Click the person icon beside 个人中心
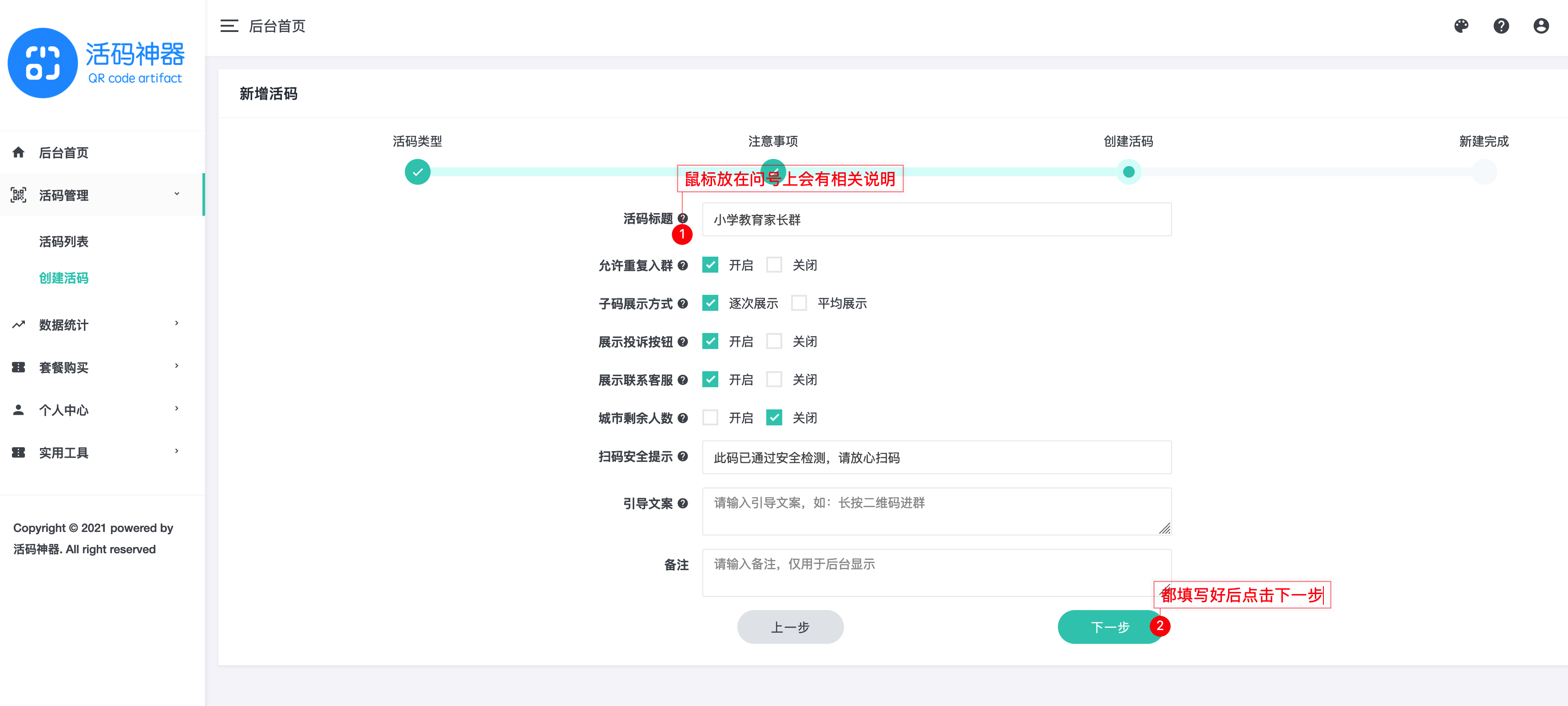 [x=18, y=409]
